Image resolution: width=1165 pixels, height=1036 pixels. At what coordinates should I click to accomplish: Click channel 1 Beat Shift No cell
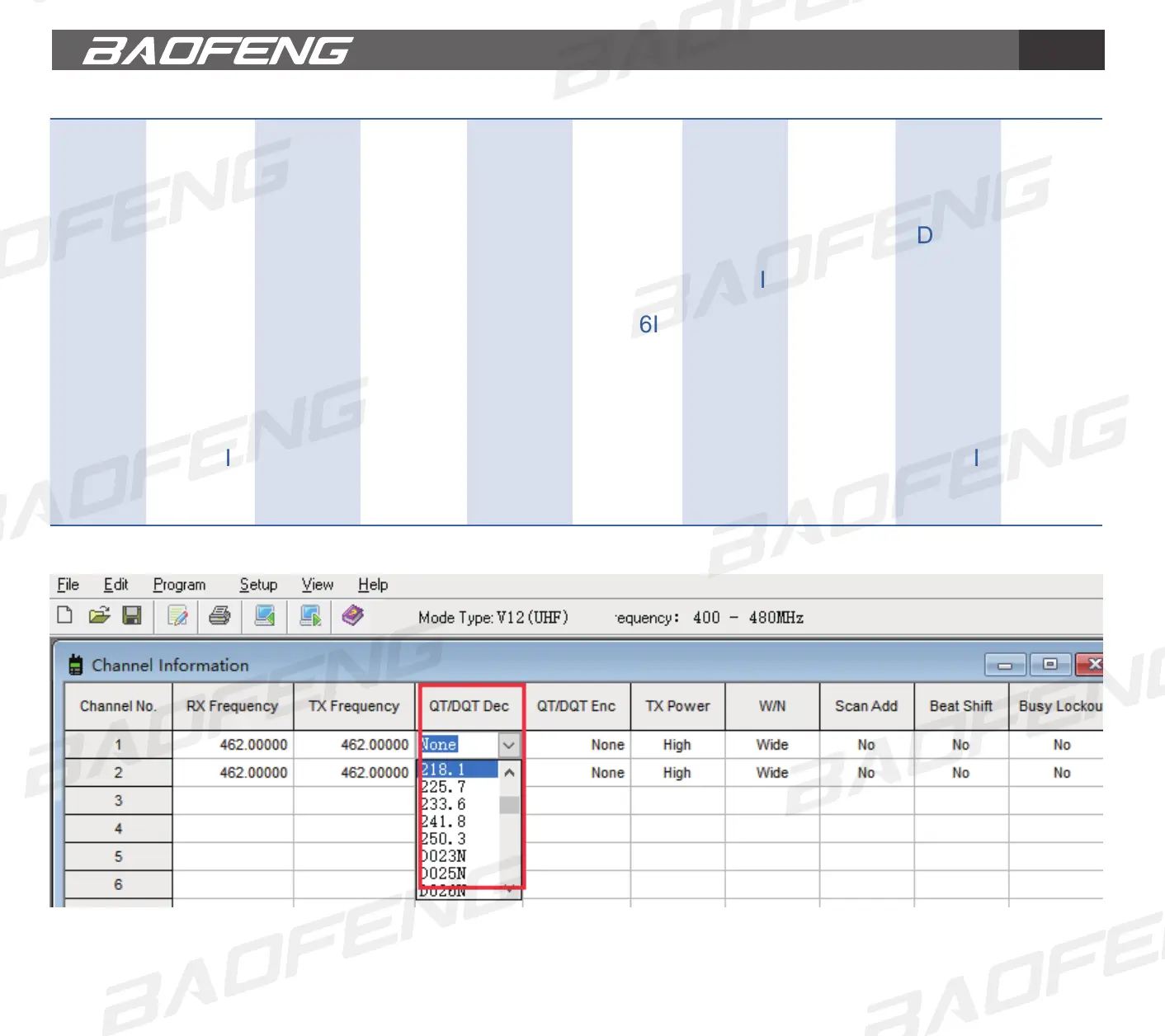pyautogui.click(x=961, y=745)
